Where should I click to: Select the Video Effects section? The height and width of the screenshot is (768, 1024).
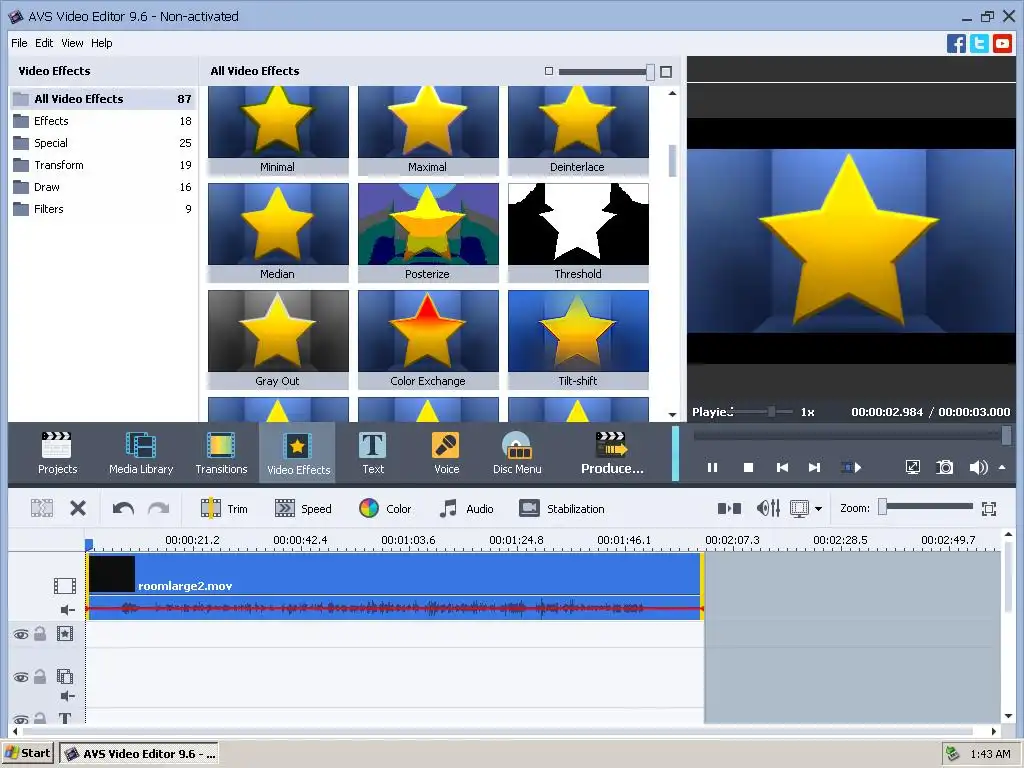point(298,453)
